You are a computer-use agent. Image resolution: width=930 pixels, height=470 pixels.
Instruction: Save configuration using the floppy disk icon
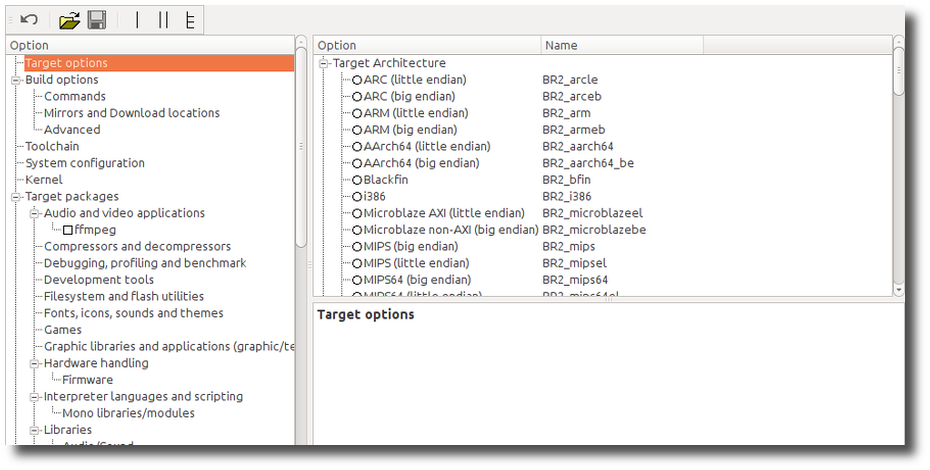pyautogui.click(x=97, y=20)
